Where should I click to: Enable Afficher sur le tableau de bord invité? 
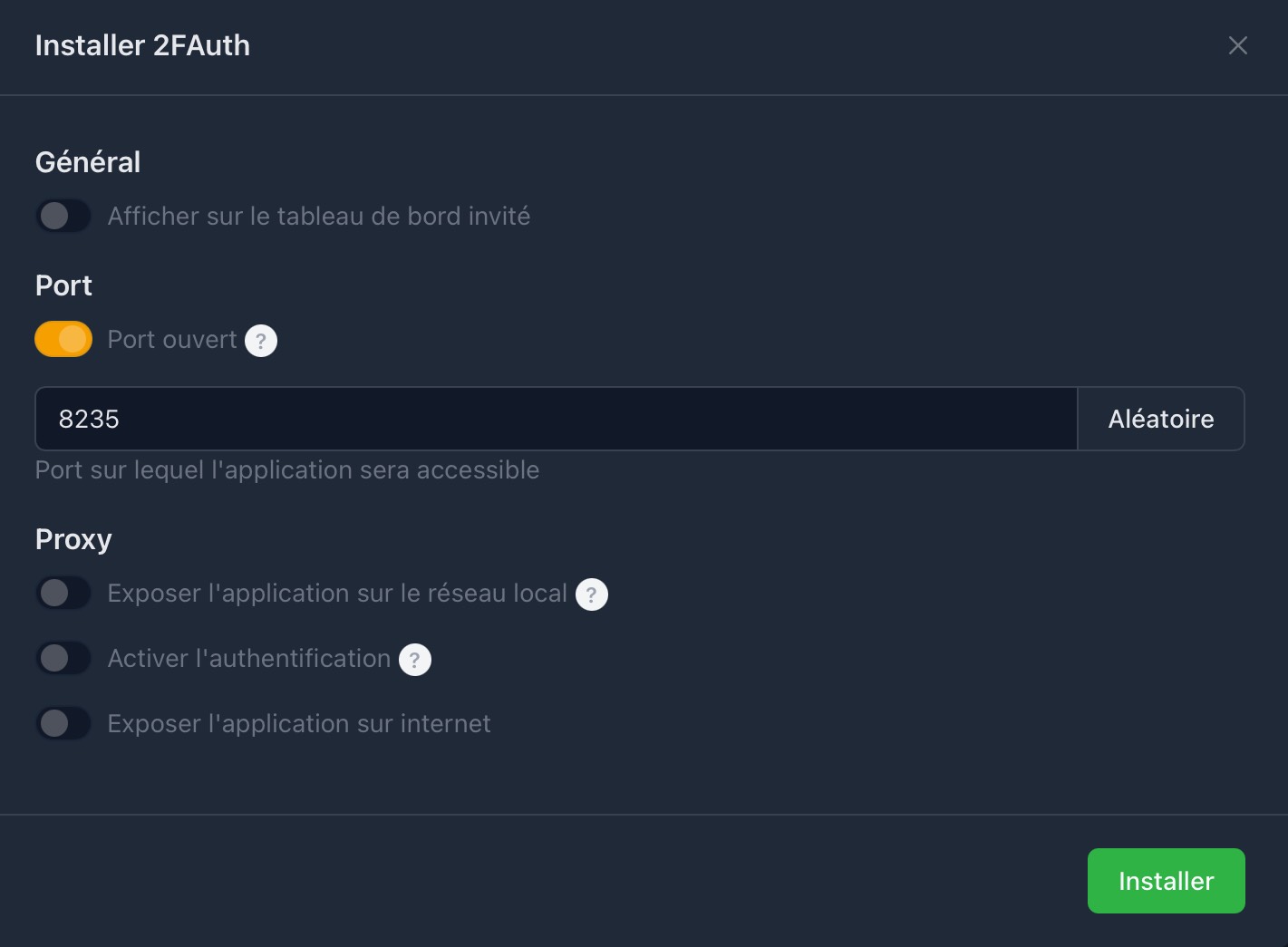click(x=63, y=216)
